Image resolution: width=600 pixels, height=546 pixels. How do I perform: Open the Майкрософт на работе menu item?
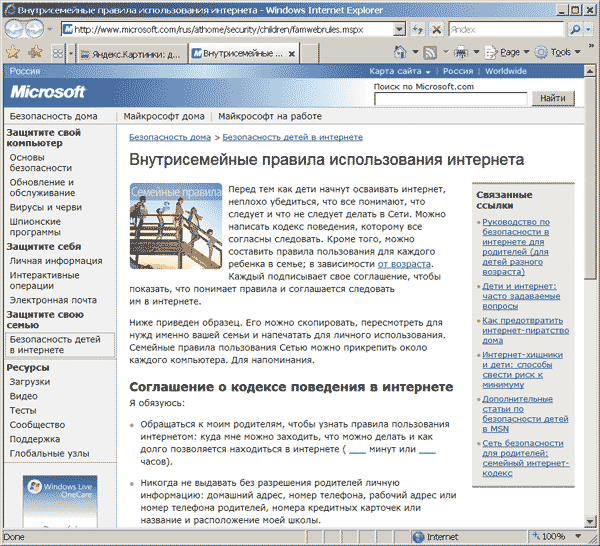[x=263, y=116]
